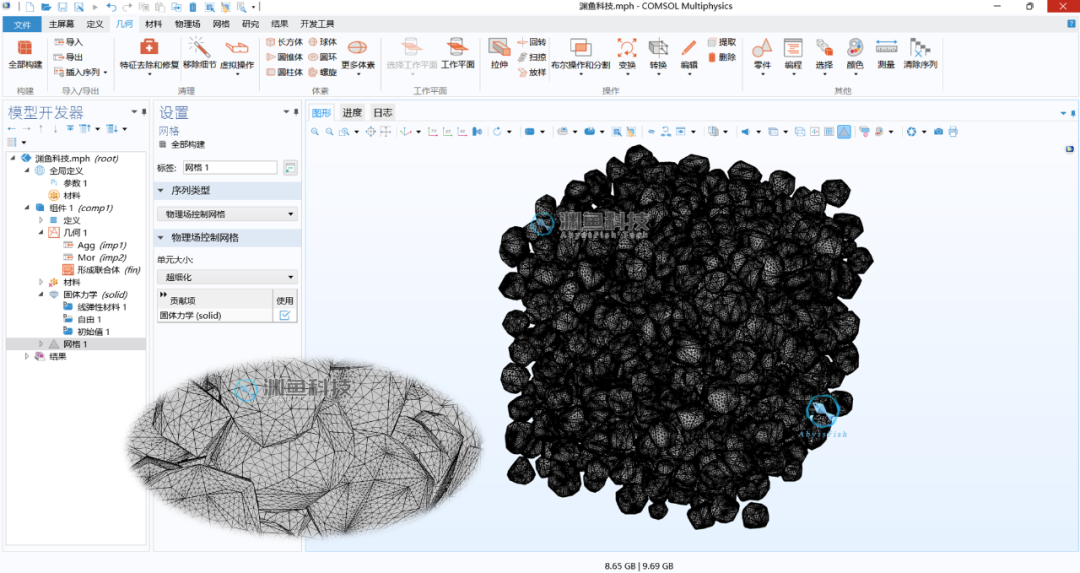1080x573 pixels.
Task: Open the 变换 (Transforms) menu
Action: pos(627,54)
